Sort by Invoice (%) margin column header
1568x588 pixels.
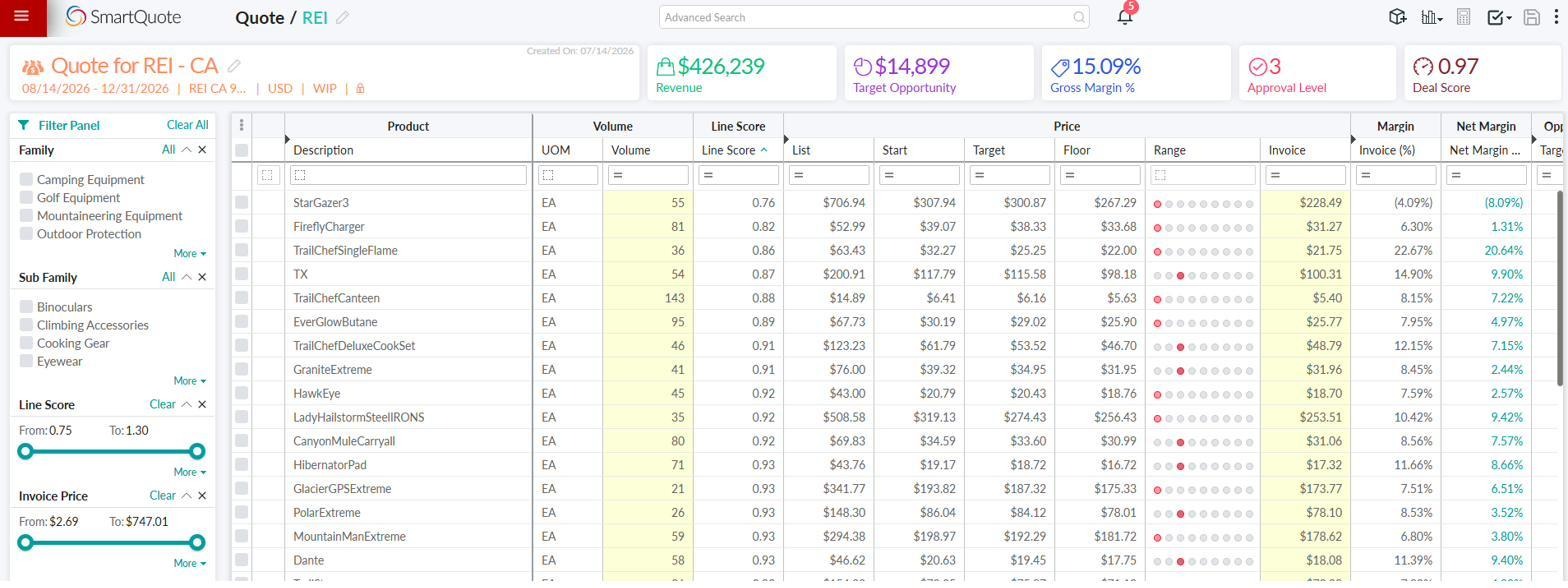1396,150
